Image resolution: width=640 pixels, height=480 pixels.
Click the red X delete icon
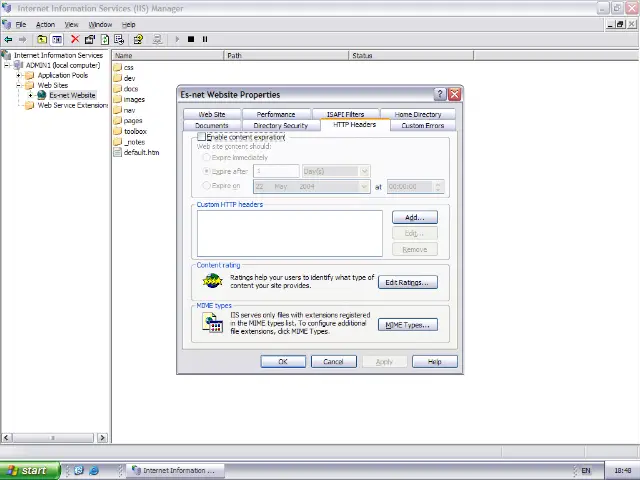click(75, 39)
